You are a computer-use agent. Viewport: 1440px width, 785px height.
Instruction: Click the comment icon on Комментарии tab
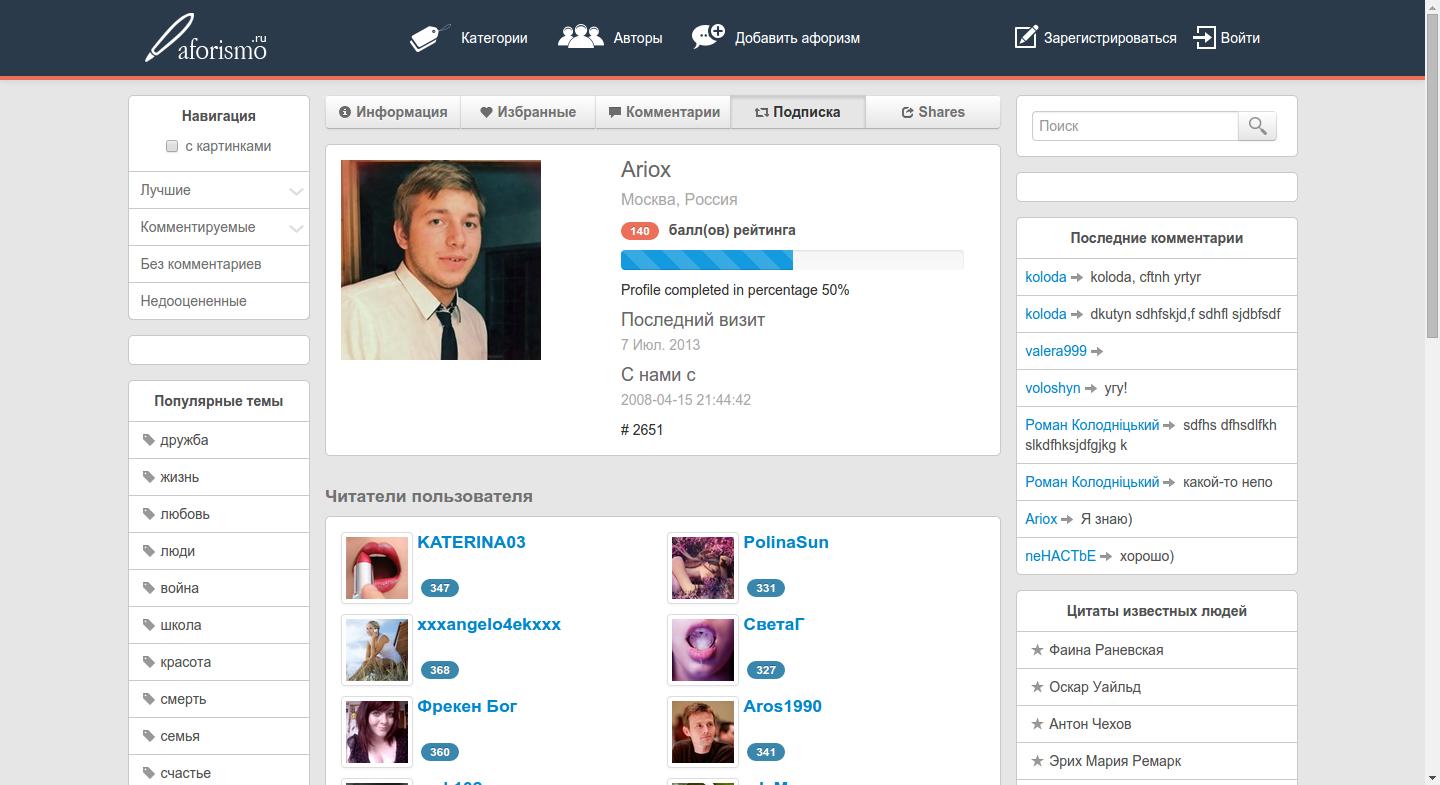[615, 112]
